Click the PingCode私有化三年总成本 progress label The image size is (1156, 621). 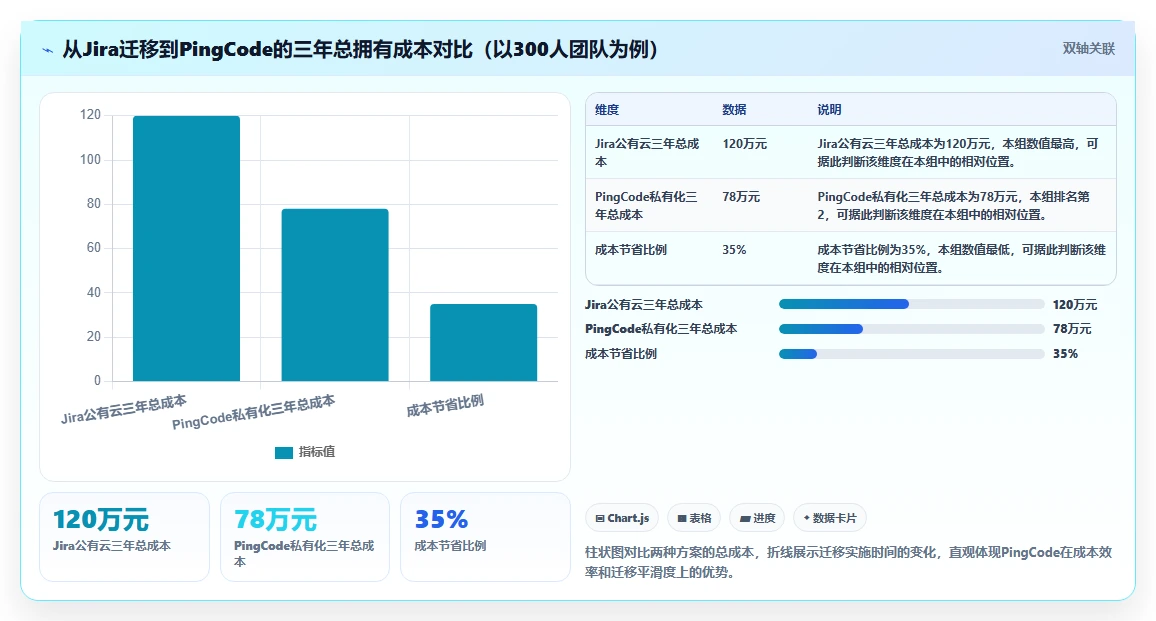click(661, 329)
